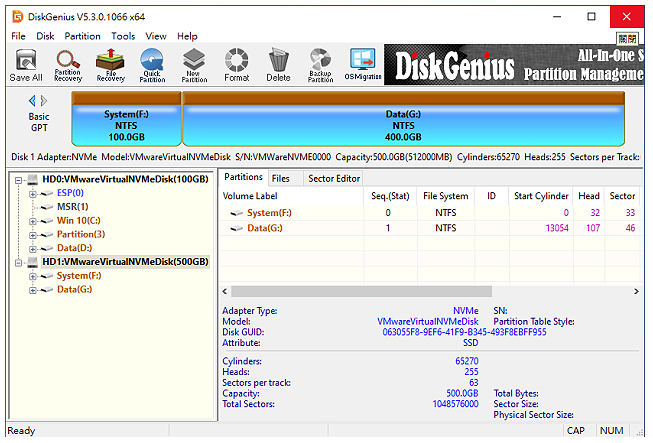This screenshot has height=443, width=653.
Task: Click the HD1 disk drive icon in tree
Action: (32, 262)
